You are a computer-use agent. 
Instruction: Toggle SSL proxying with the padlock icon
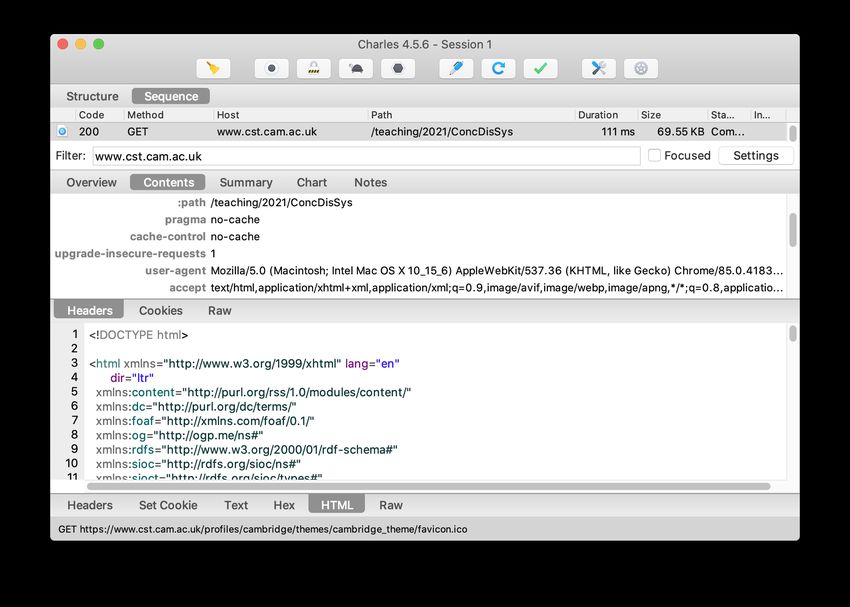coord(314,68)
